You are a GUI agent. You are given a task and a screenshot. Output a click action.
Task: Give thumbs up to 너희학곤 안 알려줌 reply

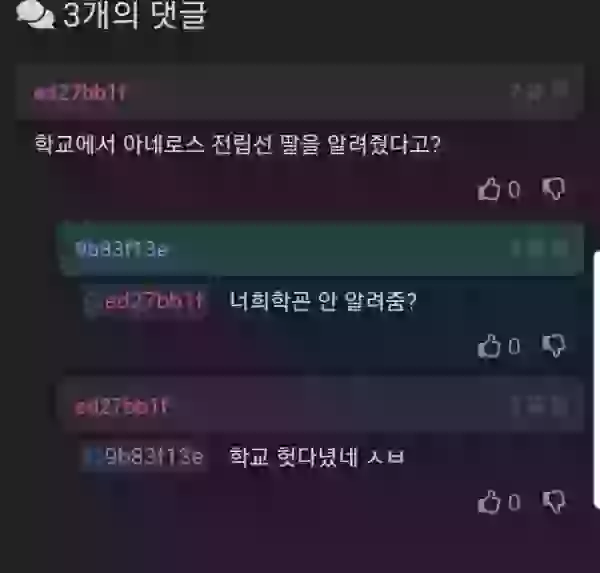(489, 346)
